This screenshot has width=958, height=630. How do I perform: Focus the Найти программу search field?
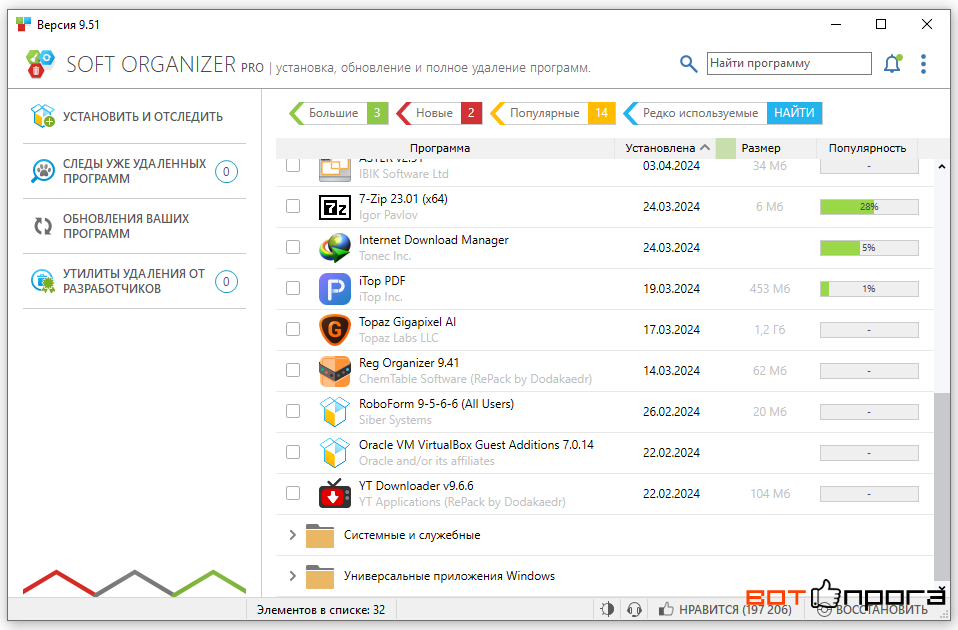789,64
